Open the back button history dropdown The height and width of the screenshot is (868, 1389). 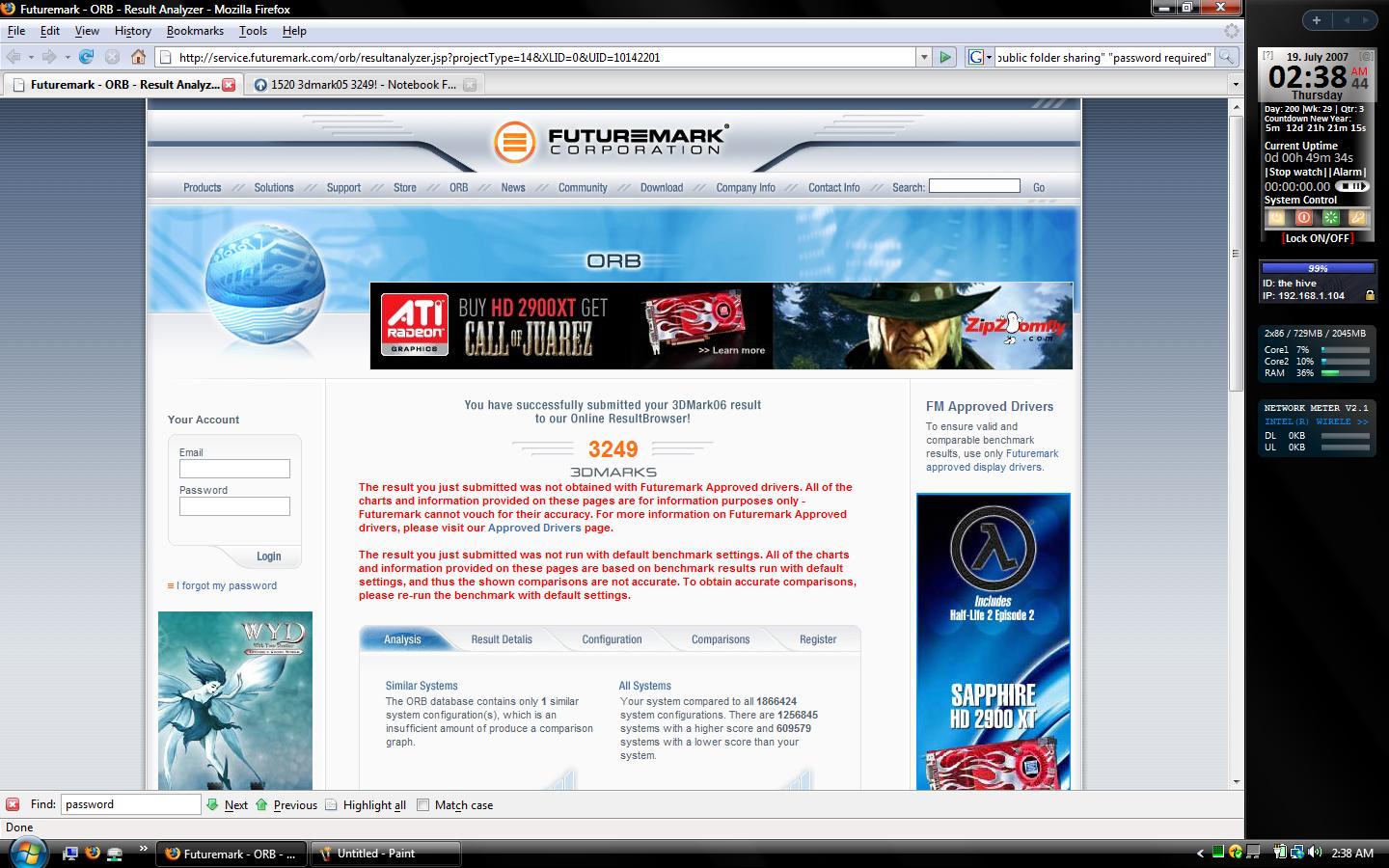(x=31, y=57)
